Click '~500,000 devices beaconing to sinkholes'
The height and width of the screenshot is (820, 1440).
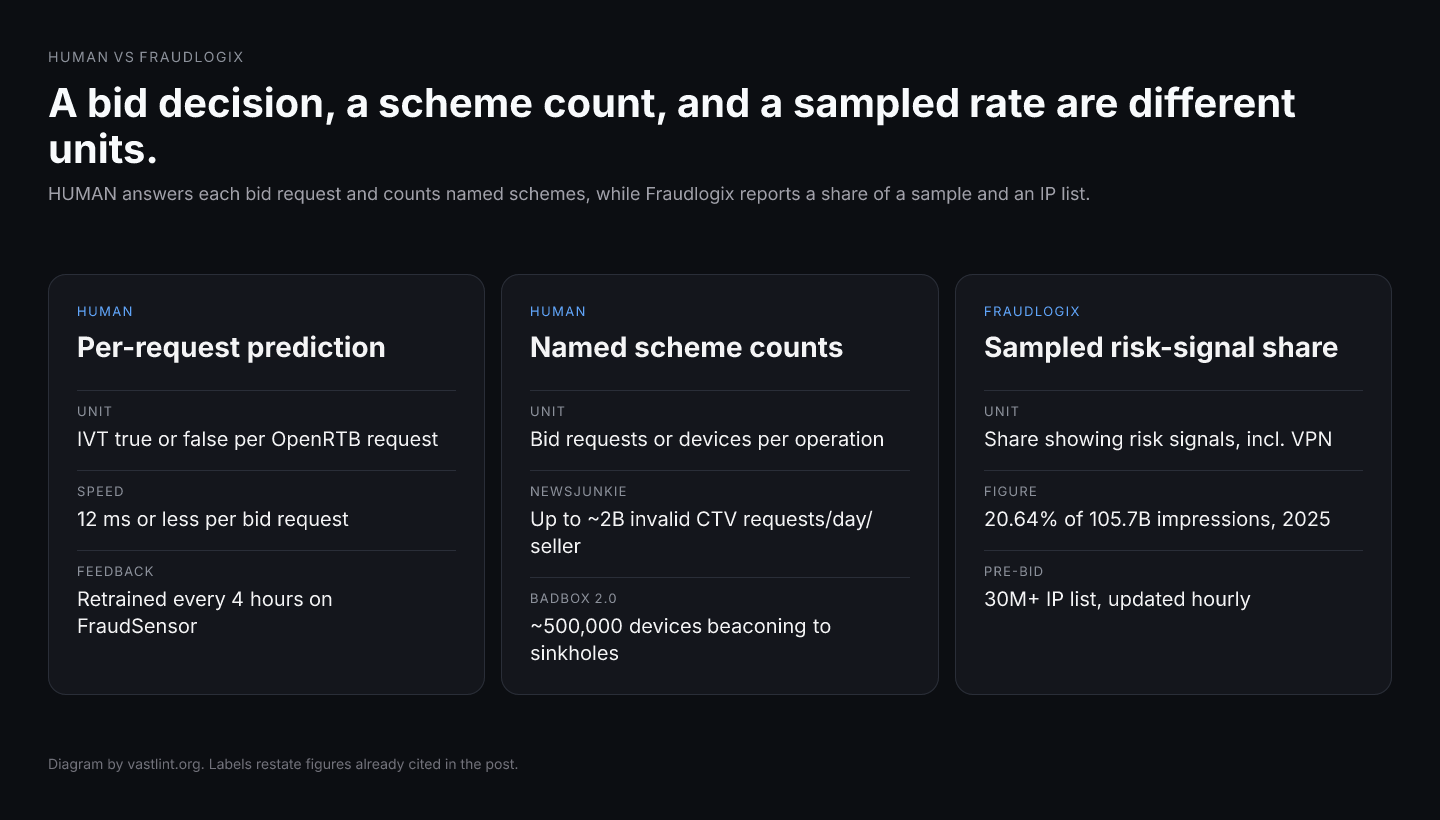click(681, 639)
